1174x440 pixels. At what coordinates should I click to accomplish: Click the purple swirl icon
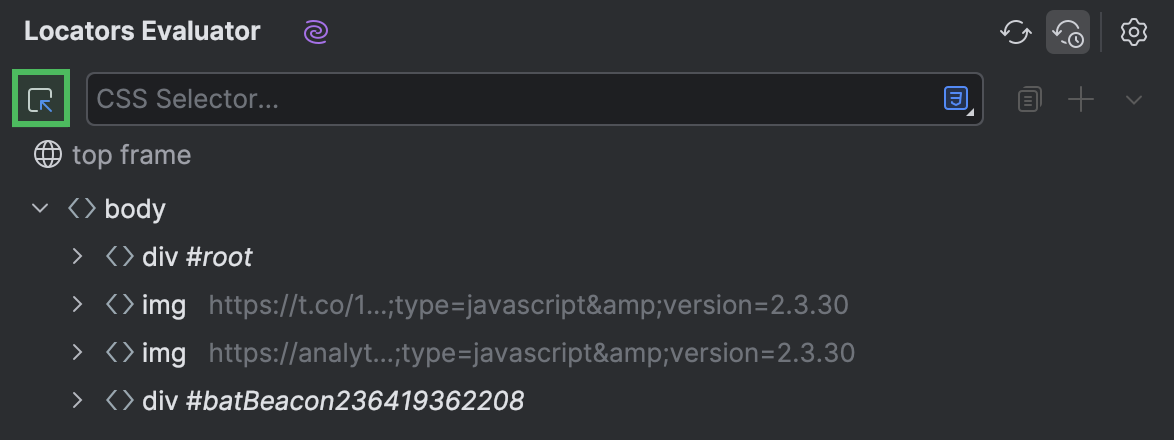[x=317, y=32]
